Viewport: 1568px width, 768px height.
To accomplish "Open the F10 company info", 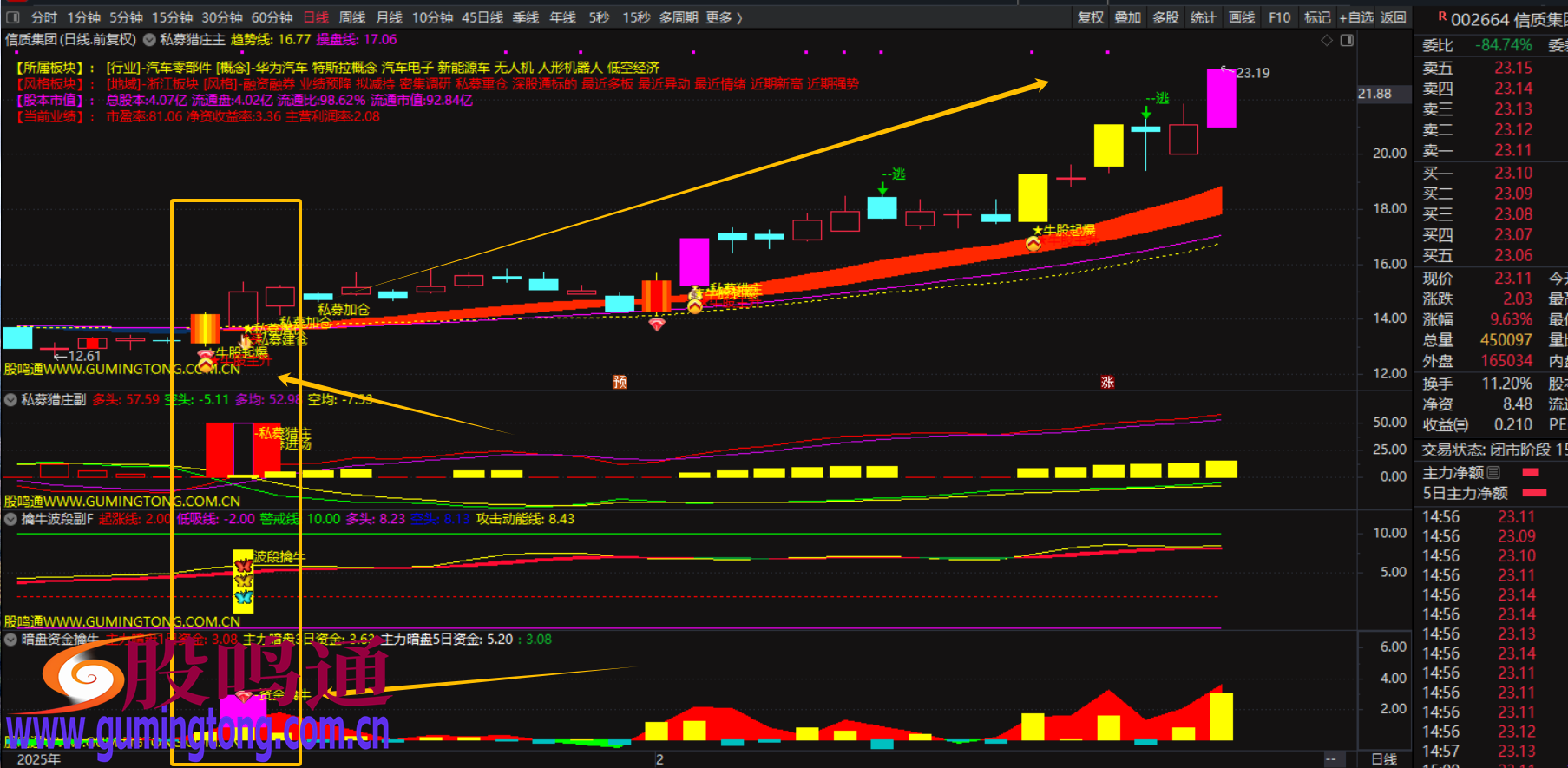I will click(x=1279, y=17).
